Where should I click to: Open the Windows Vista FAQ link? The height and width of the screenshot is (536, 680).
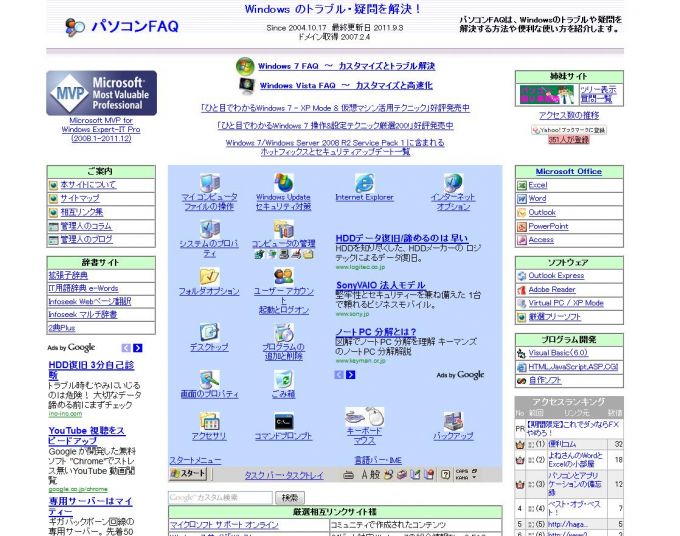point(346,85)
